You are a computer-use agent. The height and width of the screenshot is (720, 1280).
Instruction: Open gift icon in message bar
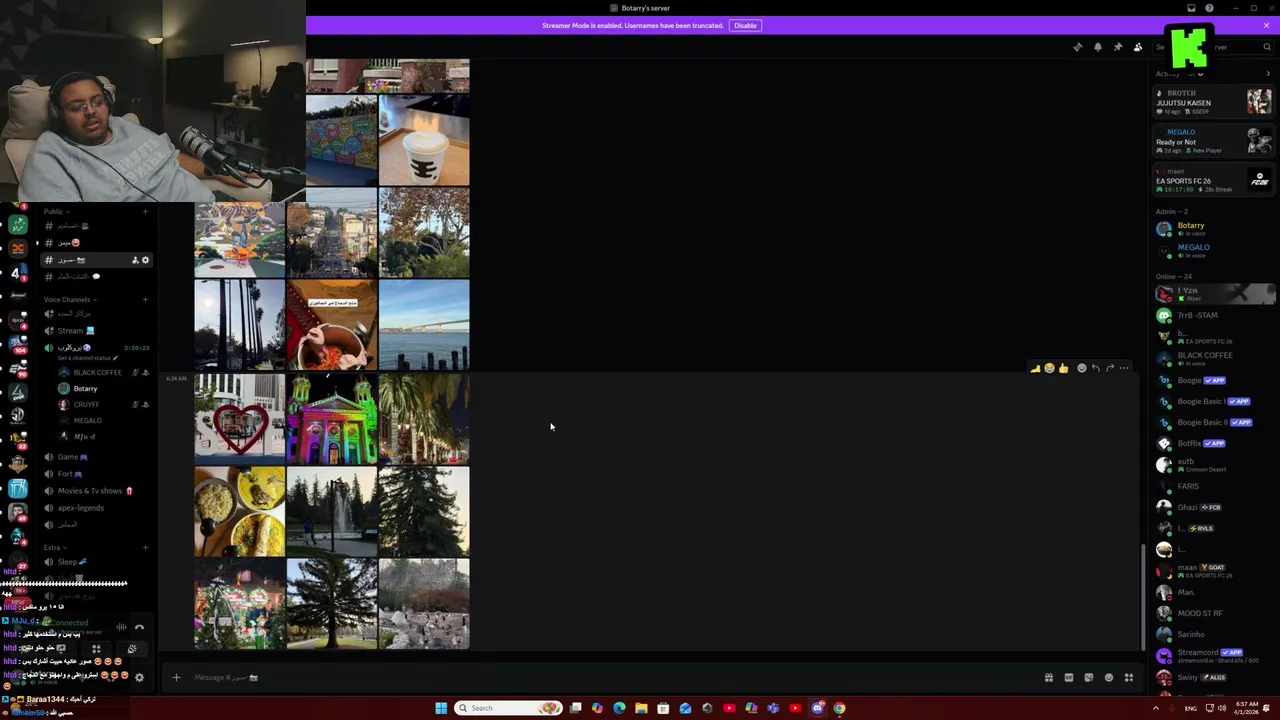(x=1048, y=677)
